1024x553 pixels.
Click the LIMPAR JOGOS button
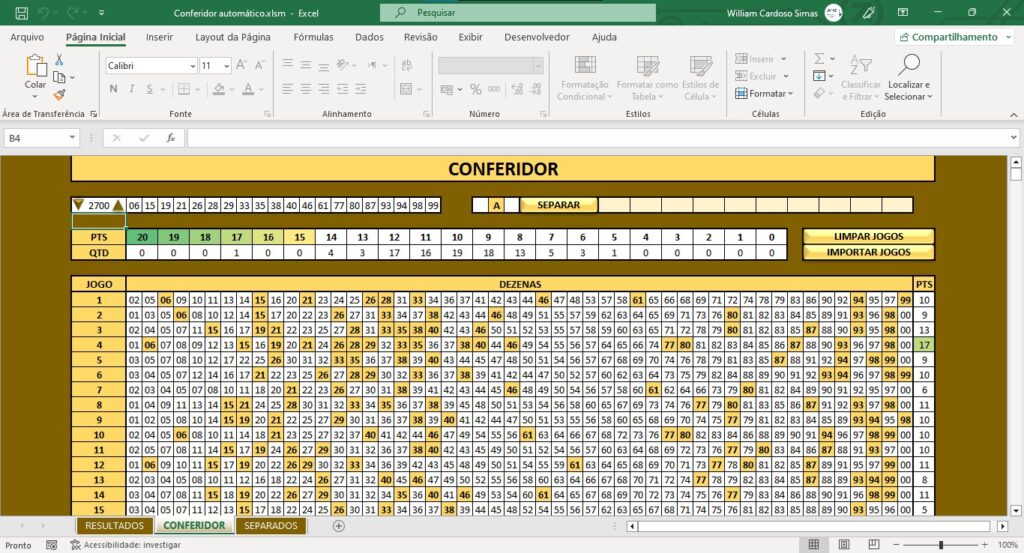coord(869,236)
